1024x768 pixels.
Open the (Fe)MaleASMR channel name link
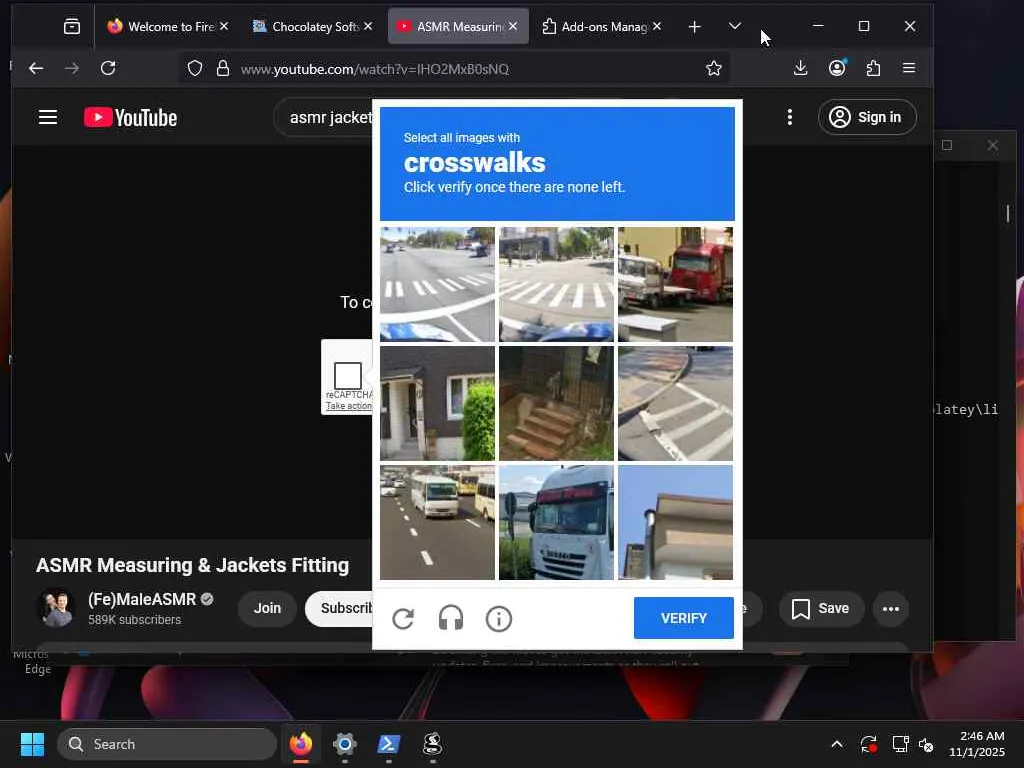point(142,599)
